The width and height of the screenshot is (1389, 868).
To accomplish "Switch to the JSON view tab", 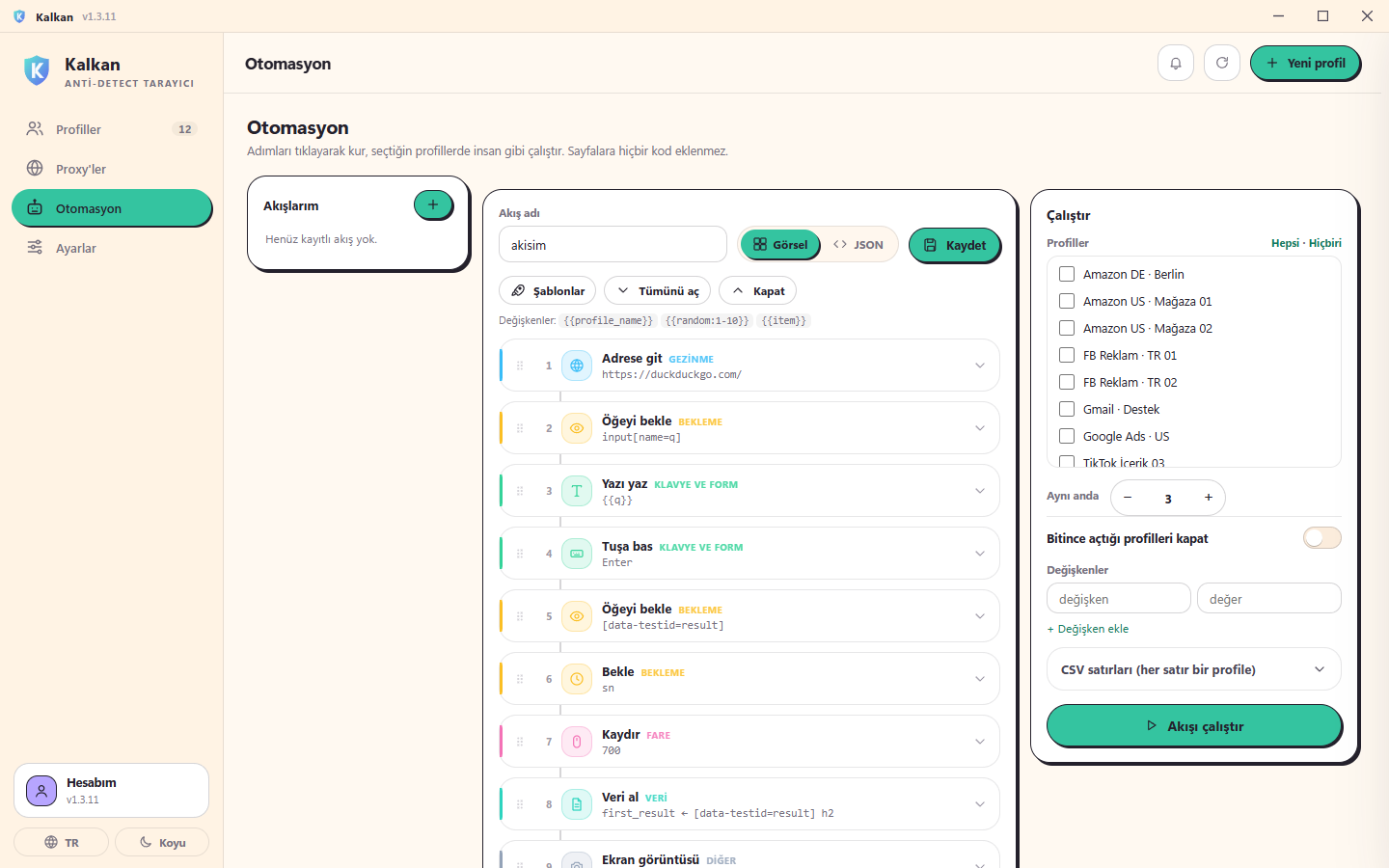I will click(858, 245).
